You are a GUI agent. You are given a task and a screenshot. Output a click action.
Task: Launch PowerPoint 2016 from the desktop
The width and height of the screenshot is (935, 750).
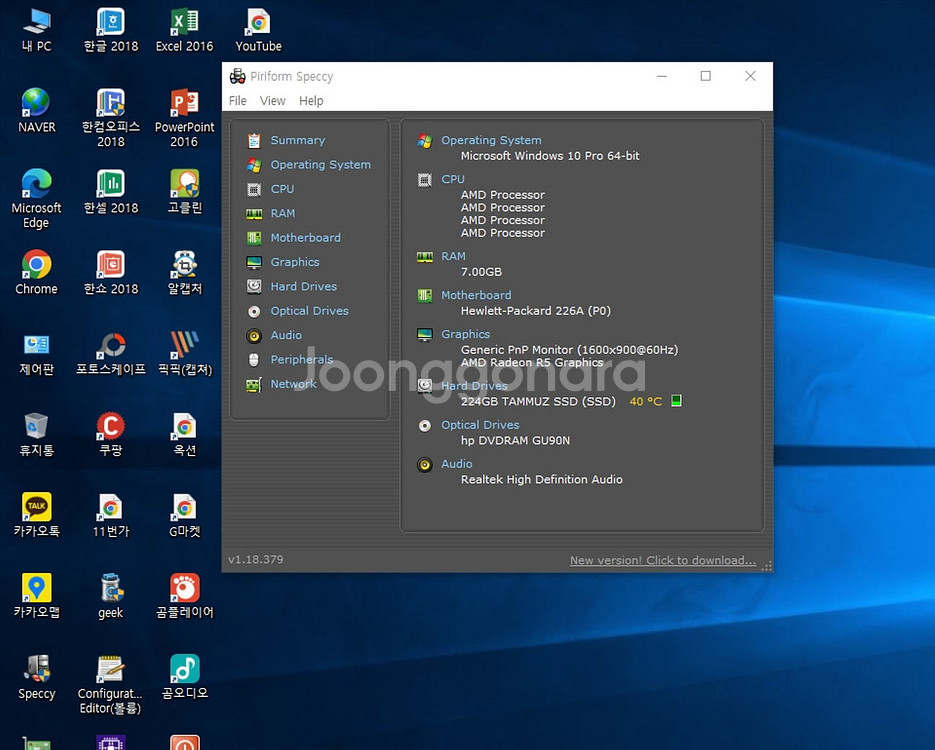pos(184,118)
